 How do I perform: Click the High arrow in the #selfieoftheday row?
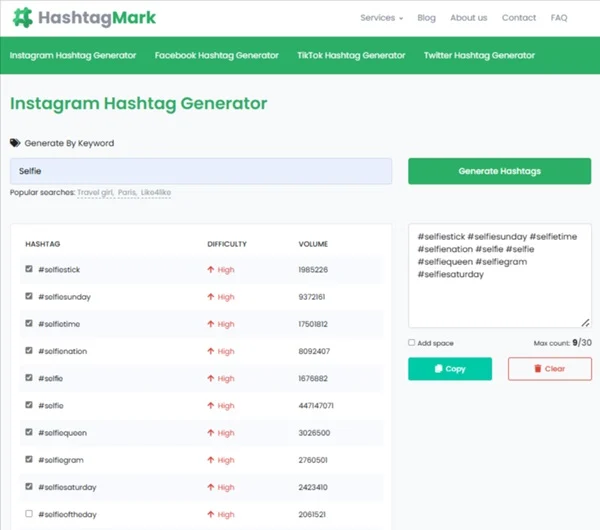(210, 514)
